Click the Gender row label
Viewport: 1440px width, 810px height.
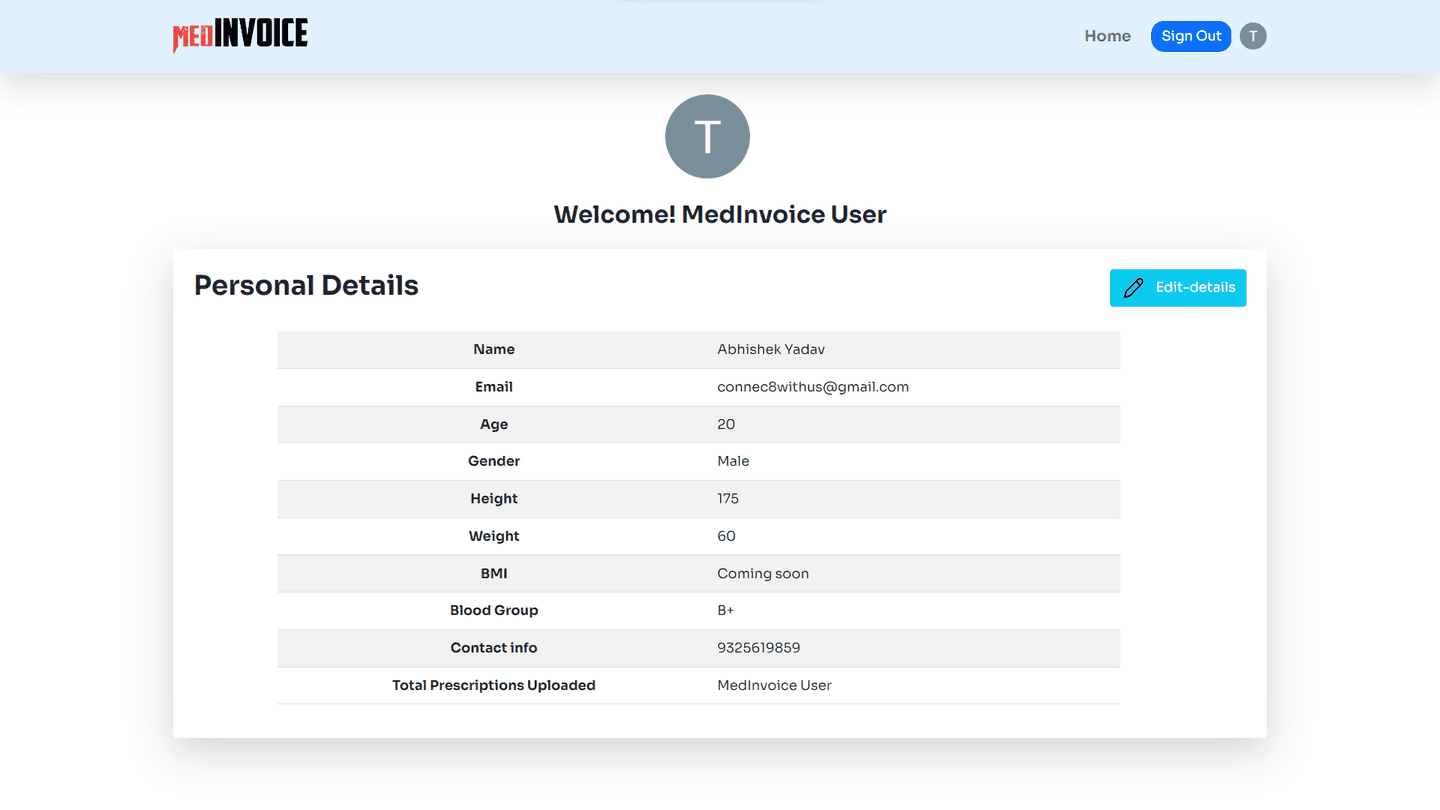[x=494, y=462]
